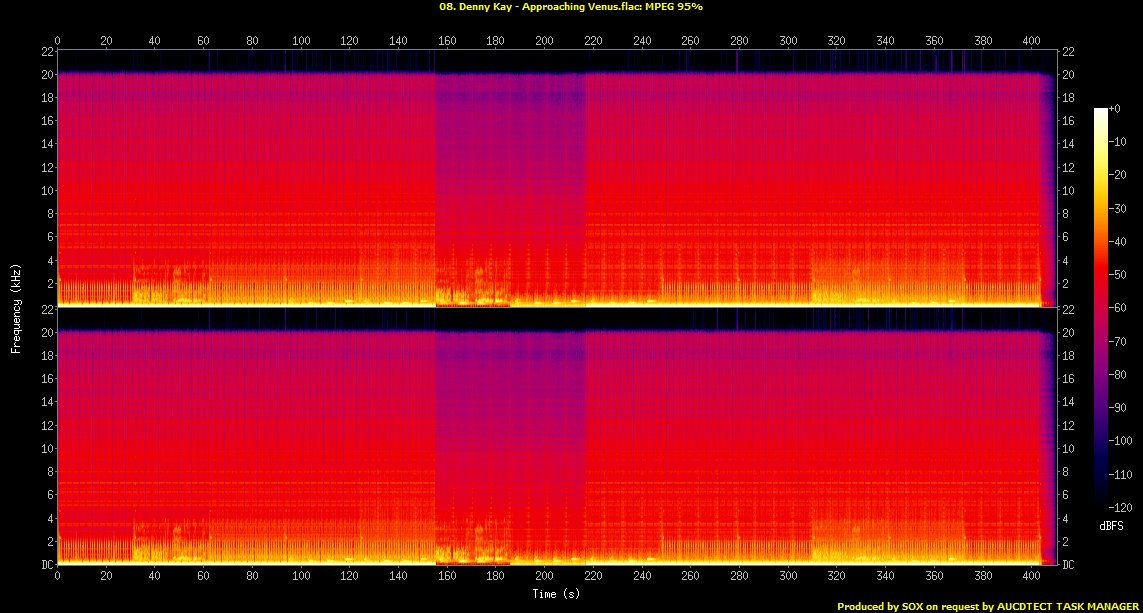Click the 100 second label on the bottom time axis
Image resolution: width=1143 pixels, height=613 pixels.
[x=301, y=576]
